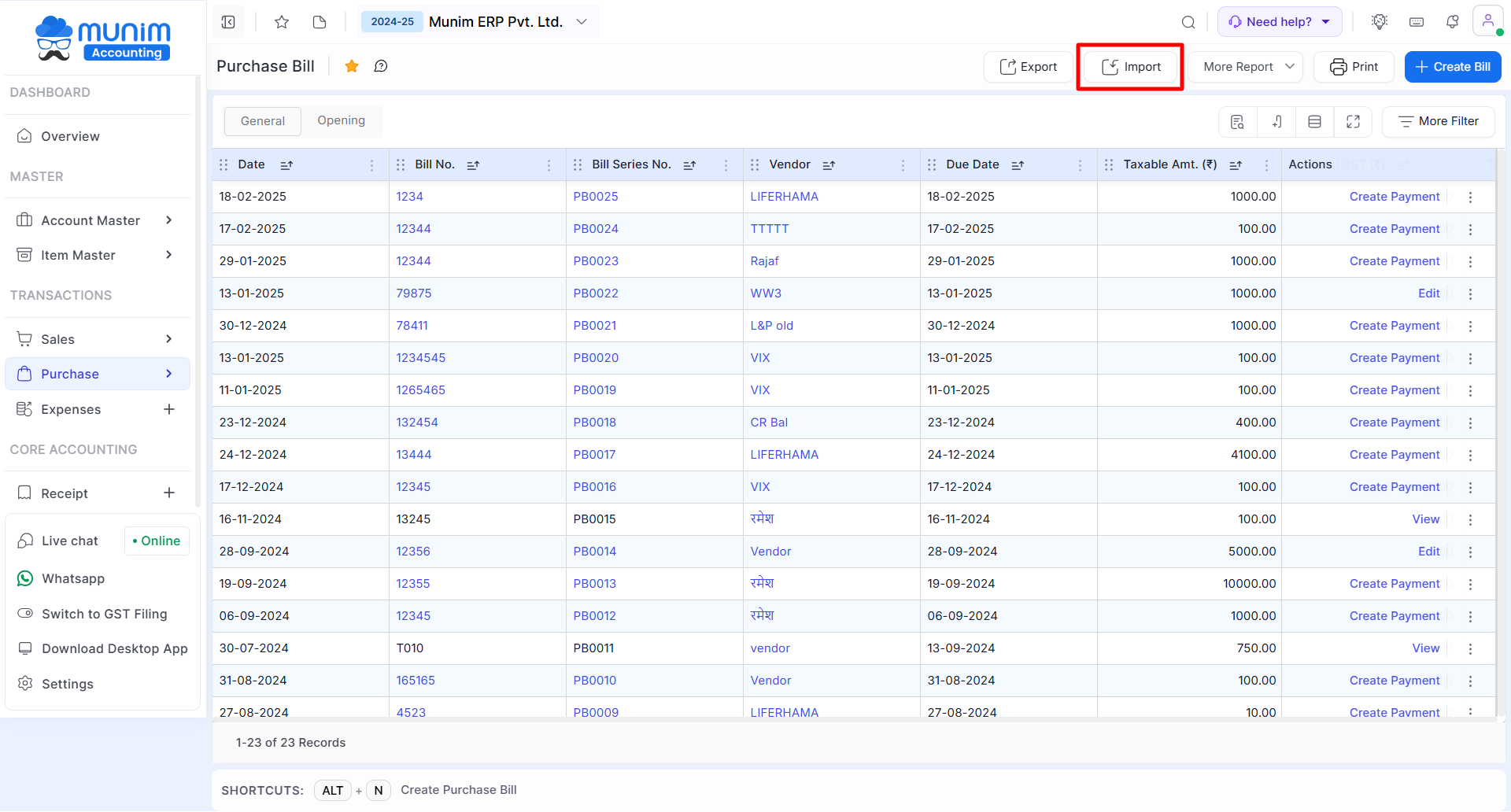Open notifications bell icon
This screenshot has width=1511, height=812.
(1453, 22)
